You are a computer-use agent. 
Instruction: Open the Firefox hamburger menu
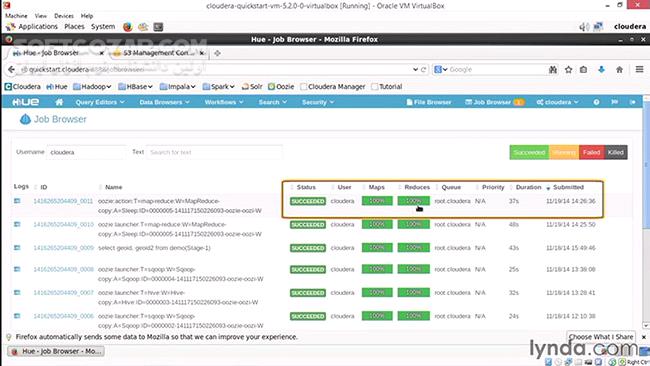pyautogui.click(x=639, y=70)
